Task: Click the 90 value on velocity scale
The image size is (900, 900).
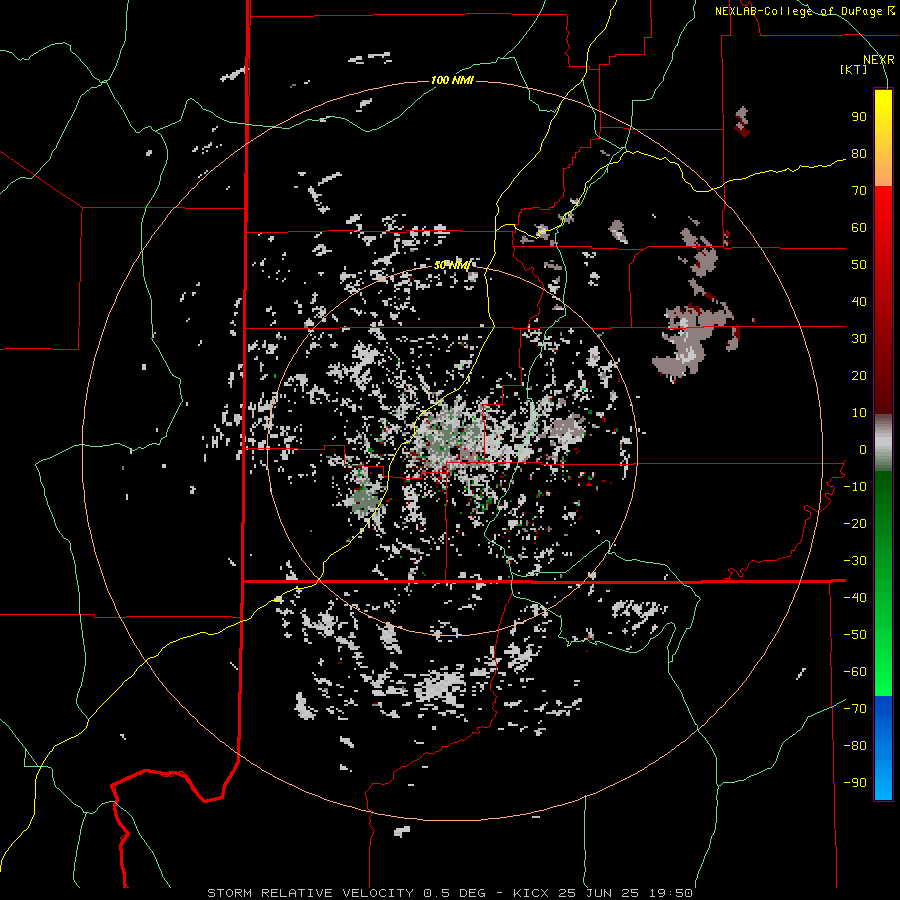Action: [859, 117]
